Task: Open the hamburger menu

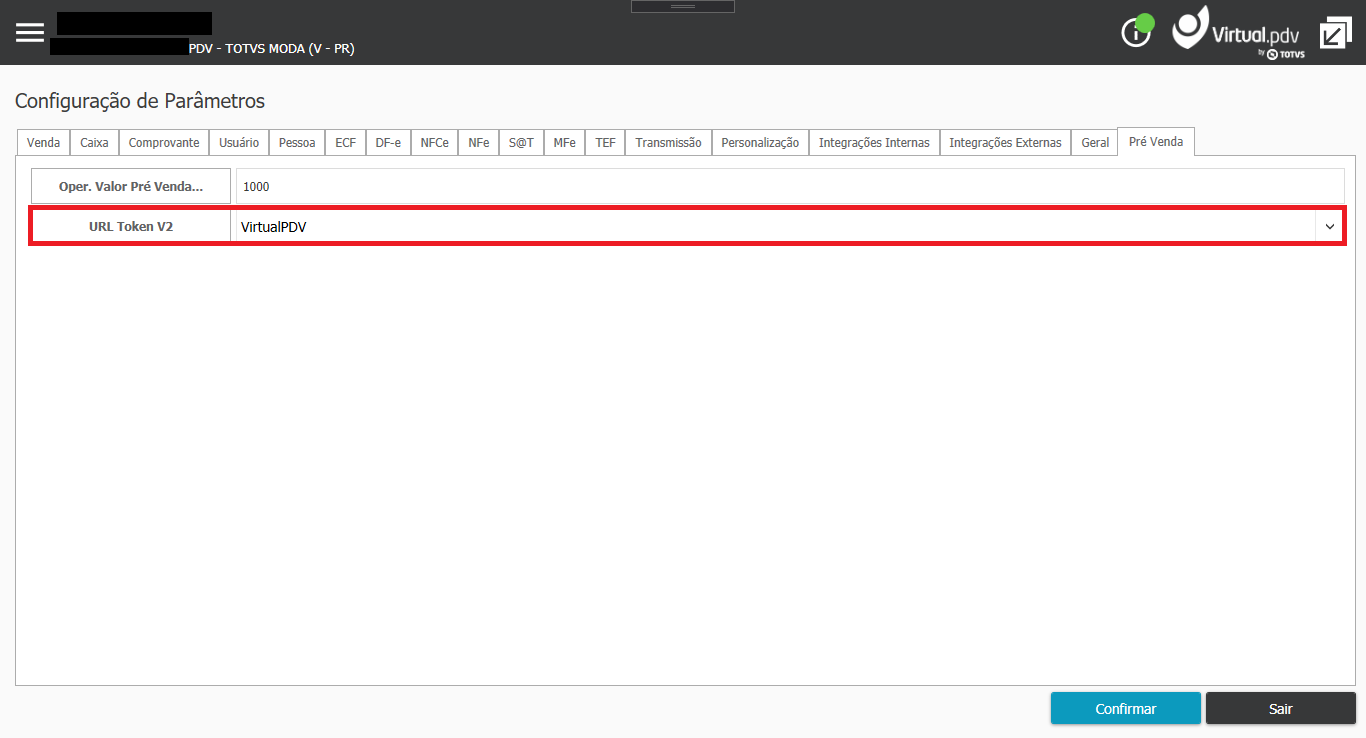Action: pyautogui.click(x=30, y=32)
